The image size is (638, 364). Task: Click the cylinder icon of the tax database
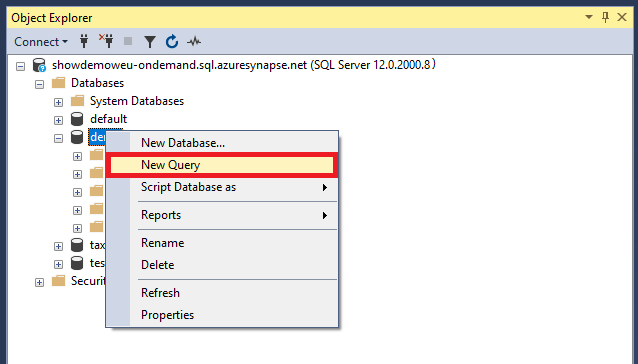[x=77, y=245]
